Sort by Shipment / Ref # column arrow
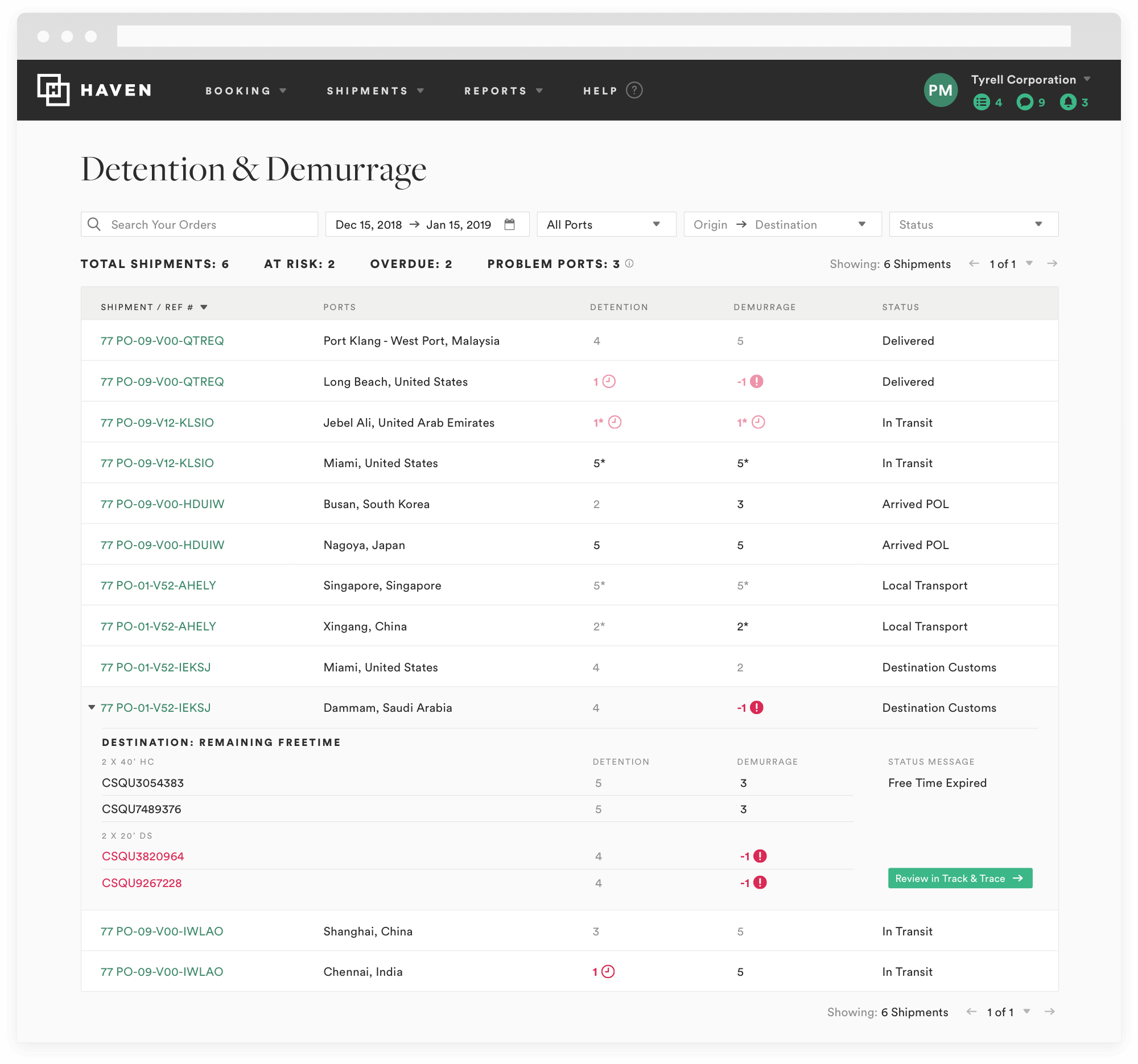Image resolution: width=1138 pixels, height=1064 pixels. 204,308
